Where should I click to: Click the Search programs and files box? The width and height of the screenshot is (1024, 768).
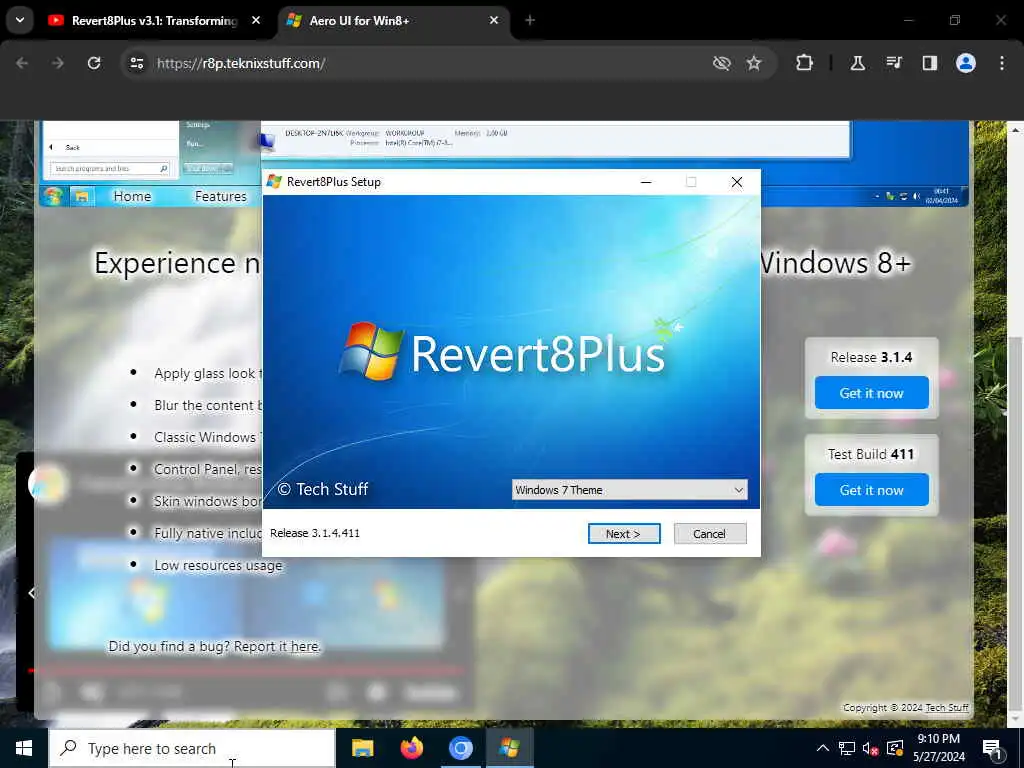coord(110,168)
